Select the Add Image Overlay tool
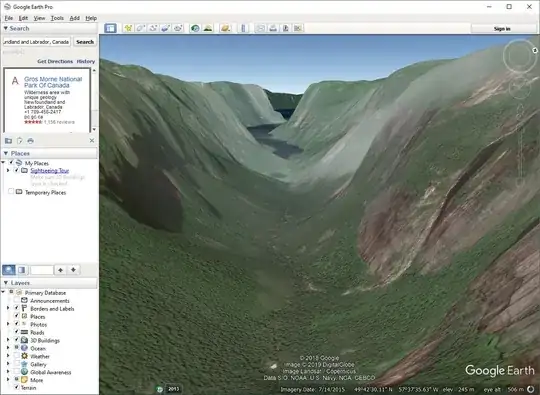This screenshot has height=395, width=540. pos(166,28)
